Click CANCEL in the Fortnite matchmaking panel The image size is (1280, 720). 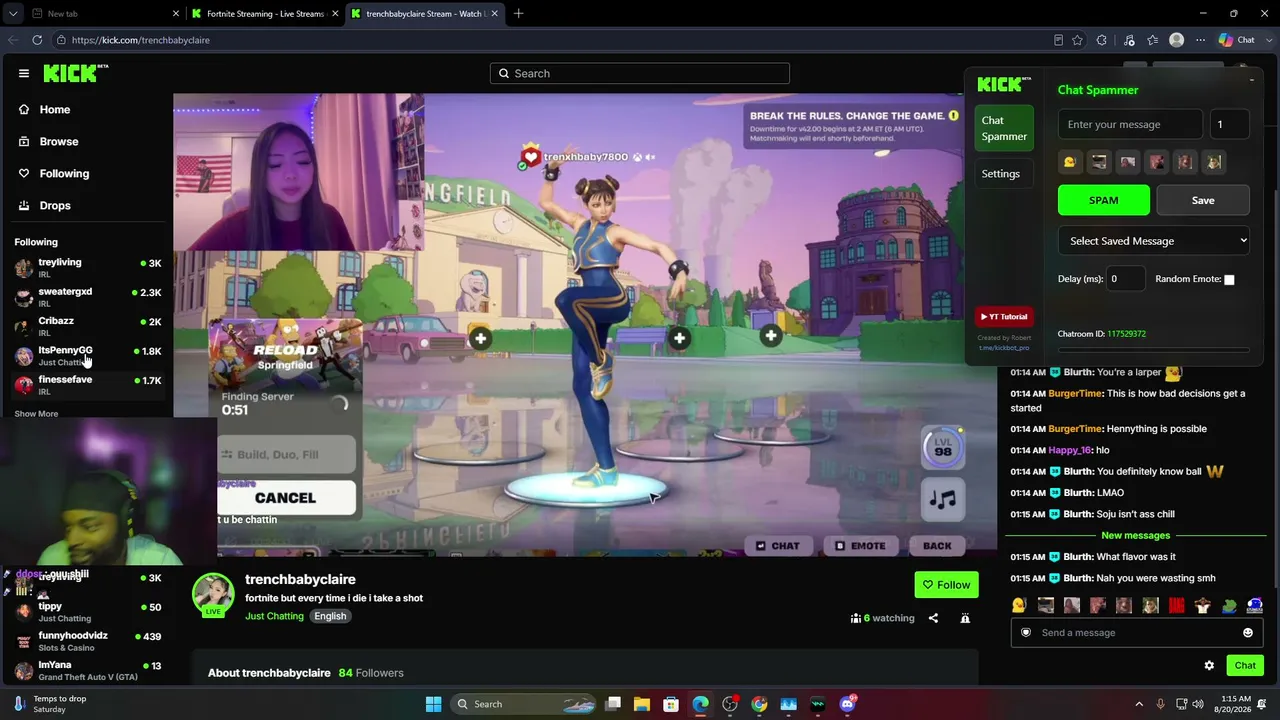[285, 498]
